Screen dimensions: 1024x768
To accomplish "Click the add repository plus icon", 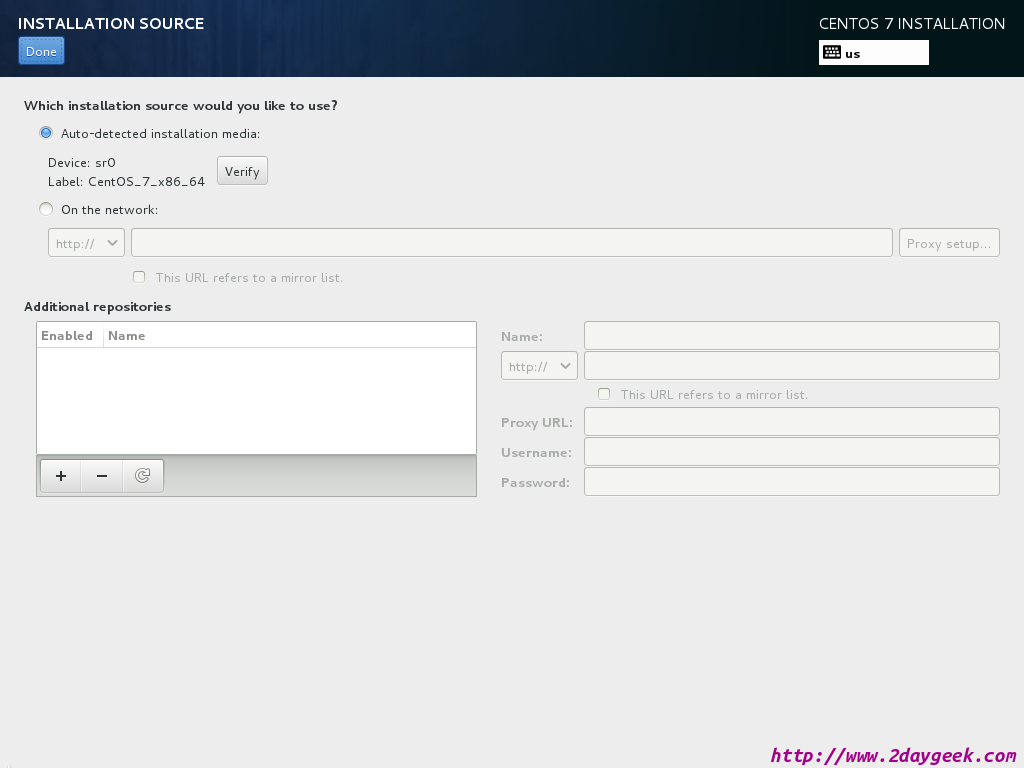I will point(61,476).
